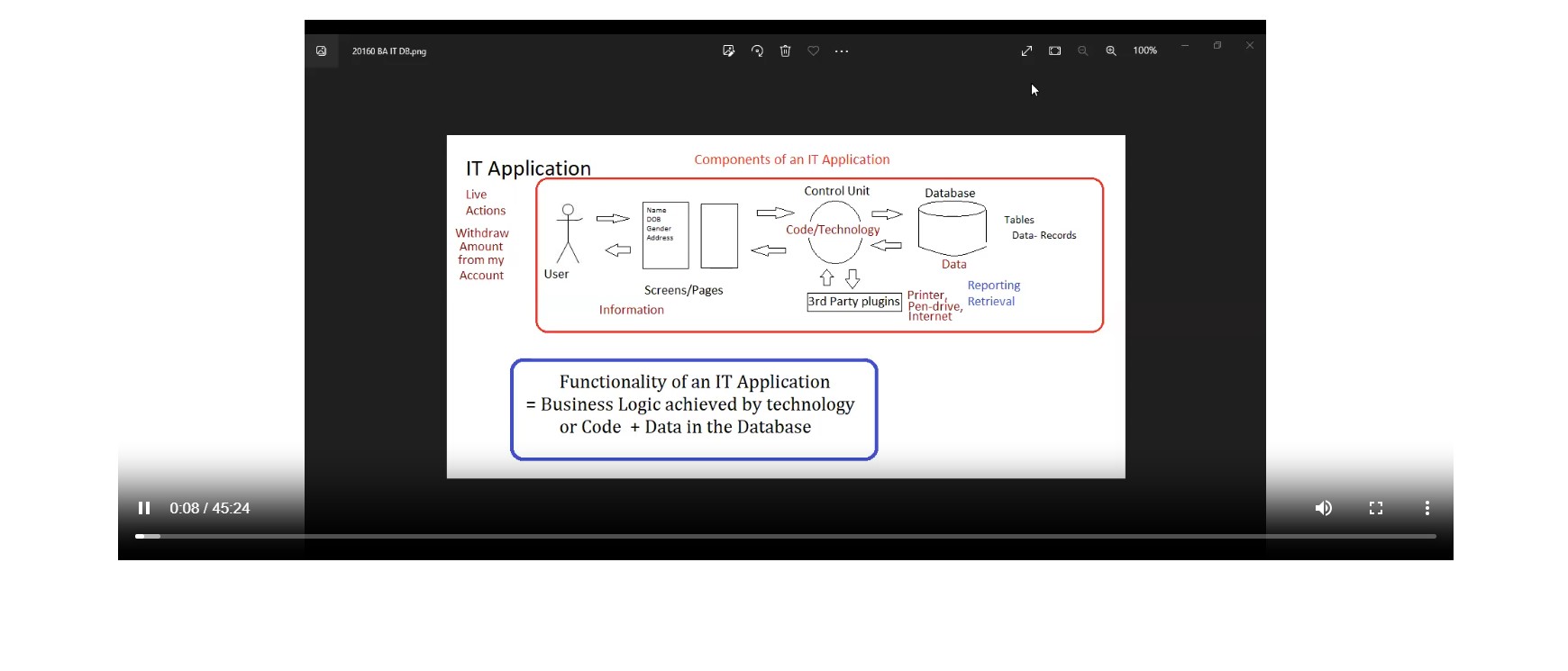Click the Delete trash icon

(785, 51)
